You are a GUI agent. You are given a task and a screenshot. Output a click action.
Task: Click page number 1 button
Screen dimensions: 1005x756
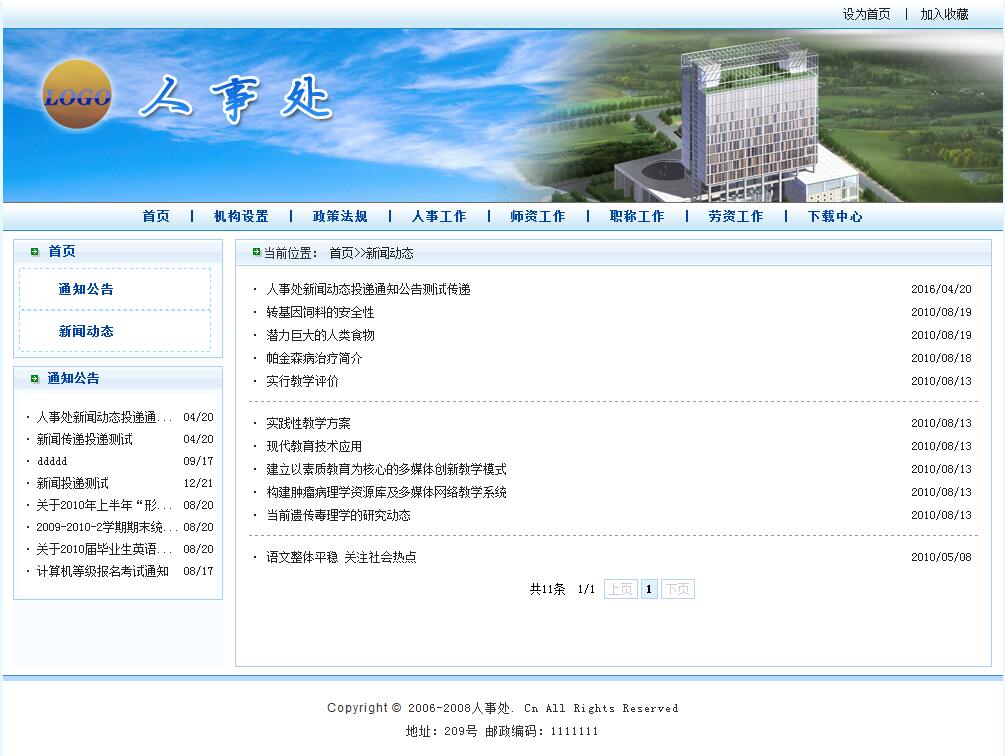(649, 589)
